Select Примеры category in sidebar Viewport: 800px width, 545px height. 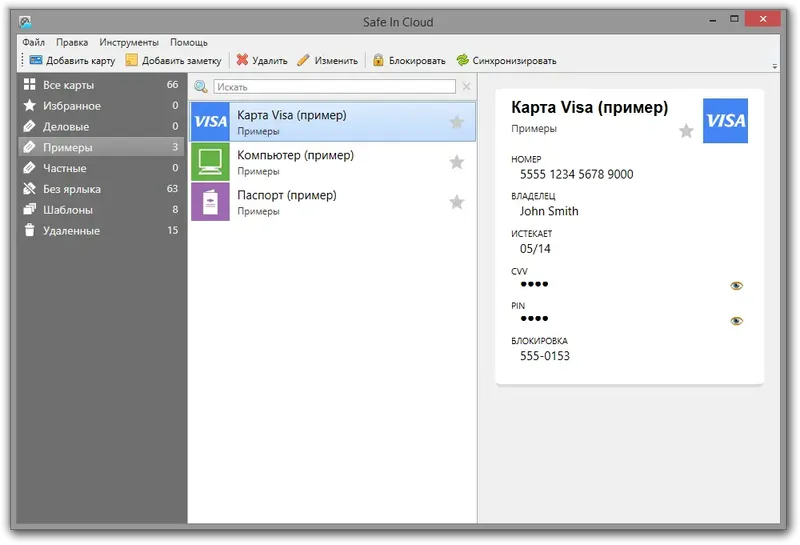pyautogui.click(x=101, y=147)
